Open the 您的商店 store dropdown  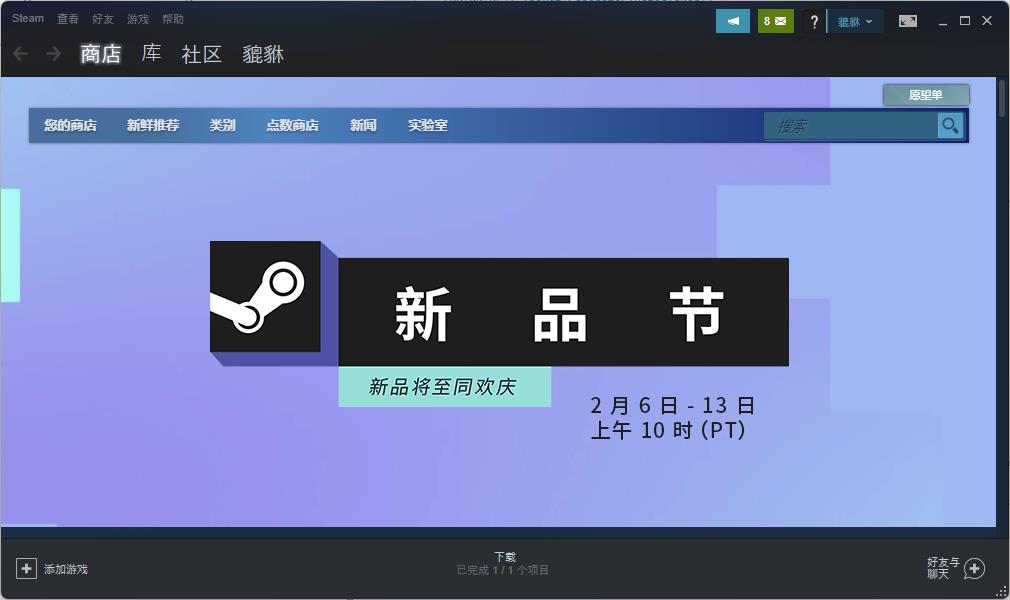coord(70,125)
